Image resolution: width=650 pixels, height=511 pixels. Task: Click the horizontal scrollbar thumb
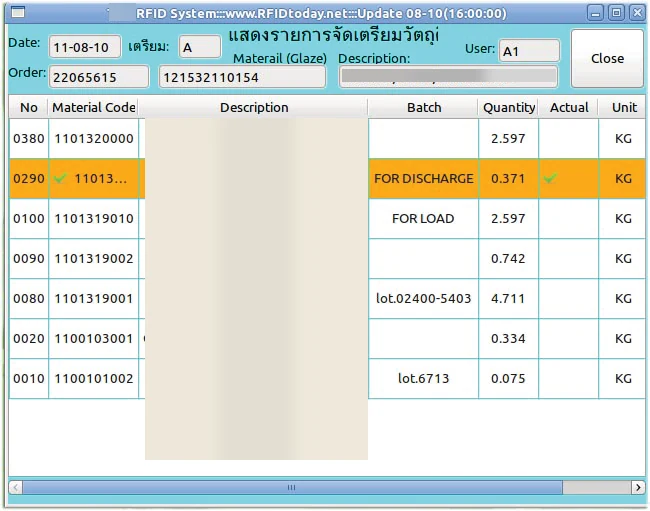coord(292,487)
